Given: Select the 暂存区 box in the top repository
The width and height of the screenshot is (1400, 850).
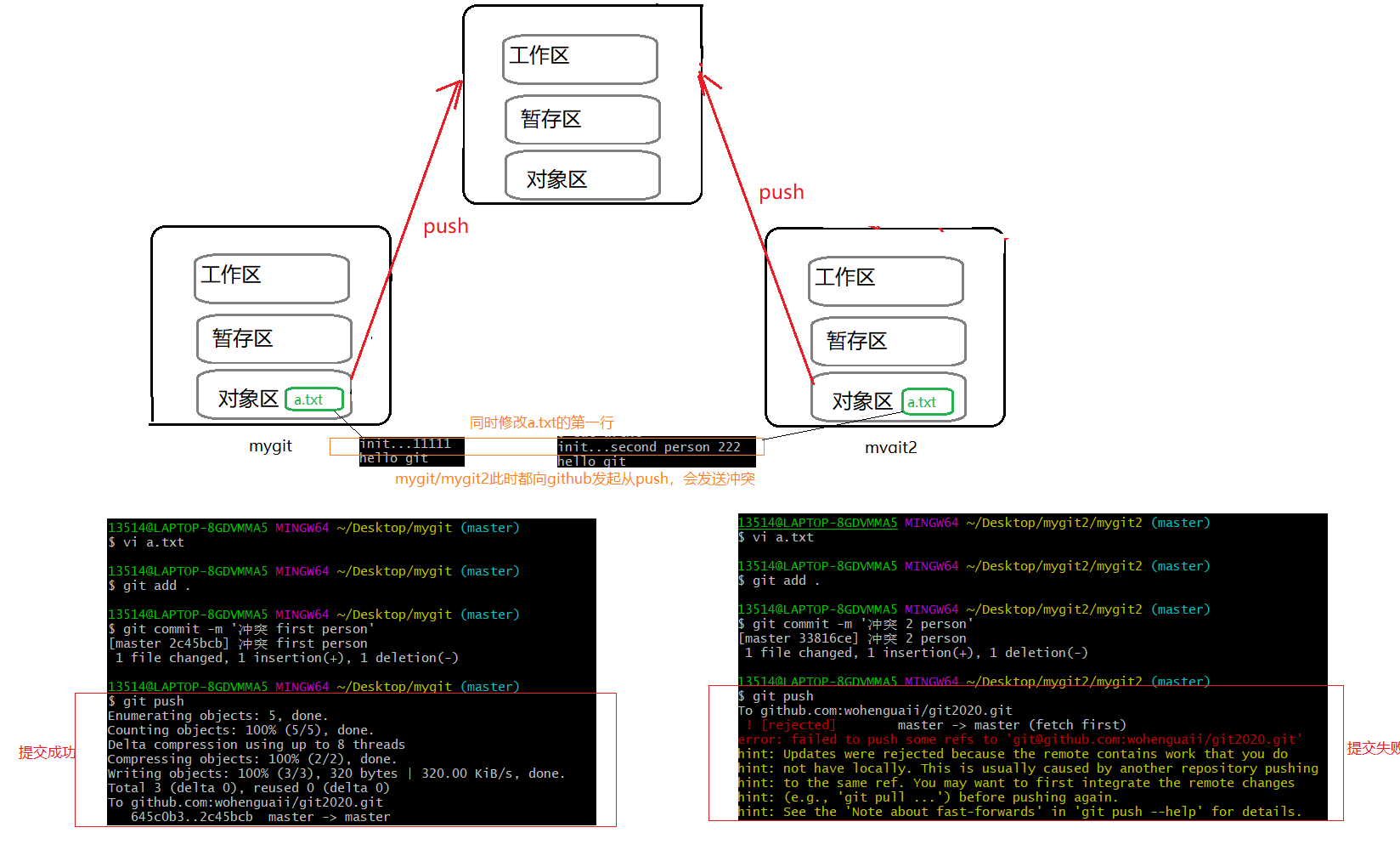Looking at the screenshot, I should [582, 120].
